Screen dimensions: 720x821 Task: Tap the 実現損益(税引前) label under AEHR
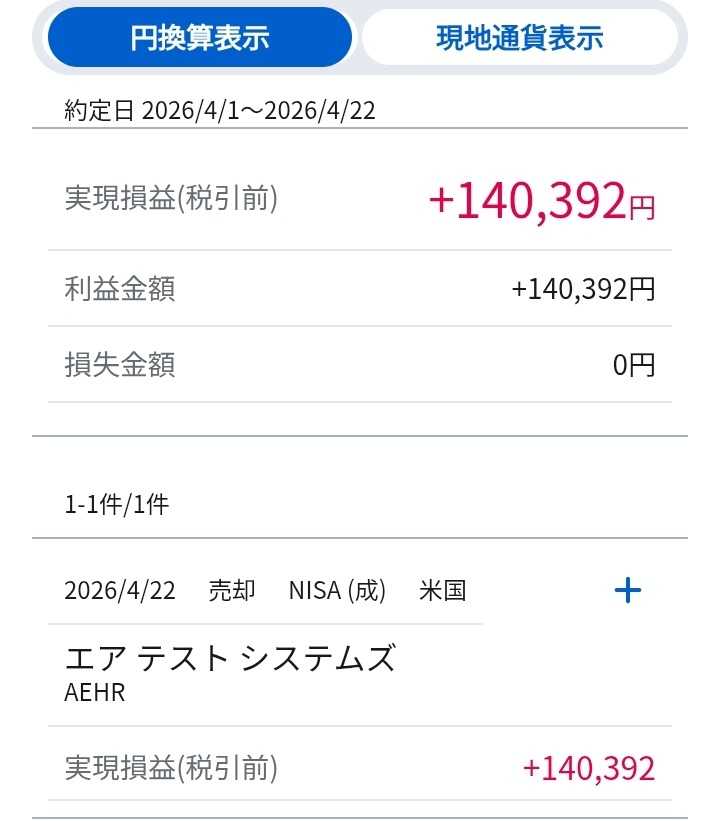pyautogui.click(x=171, y=768)
